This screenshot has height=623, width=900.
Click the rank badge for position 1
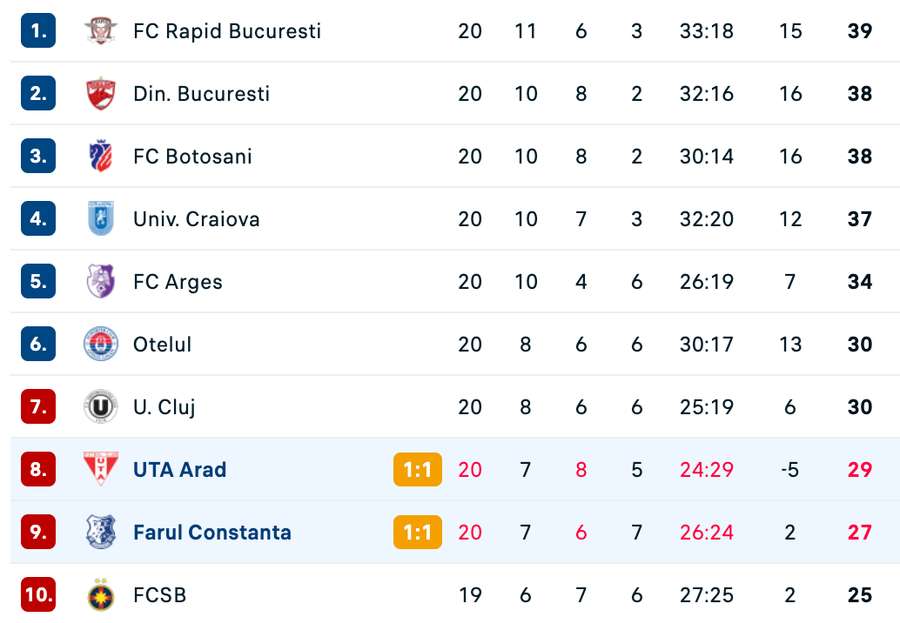[x=37, y=31]
